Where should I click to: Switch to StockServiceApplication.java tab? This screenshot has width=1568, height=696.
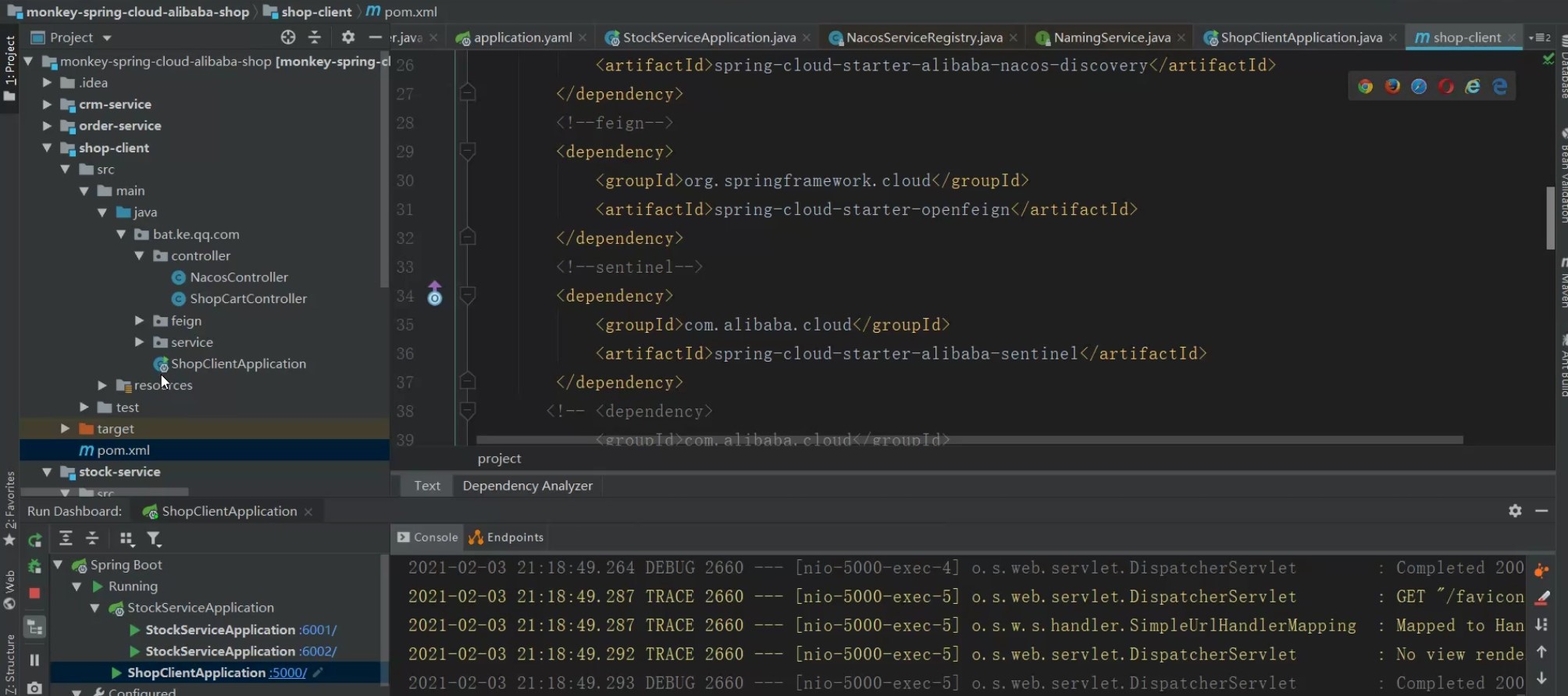click(x=708, y=37)
